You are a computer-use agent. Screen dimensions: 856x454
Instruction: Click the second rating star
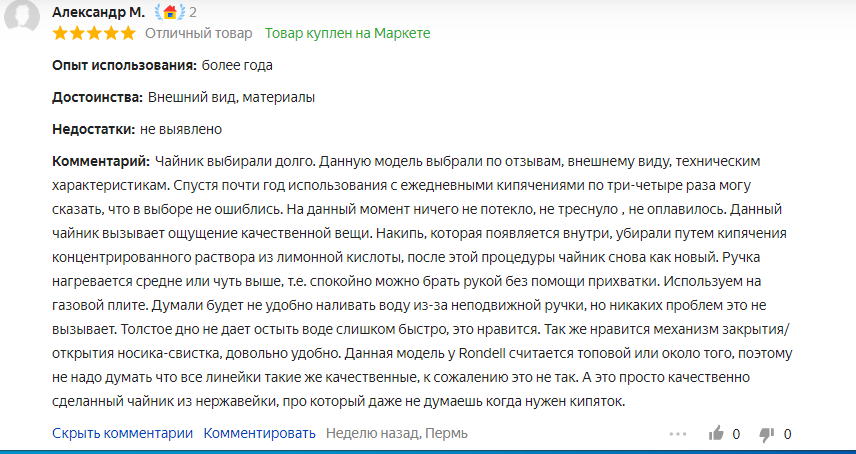pyautogui.click(x=77, y=33)
